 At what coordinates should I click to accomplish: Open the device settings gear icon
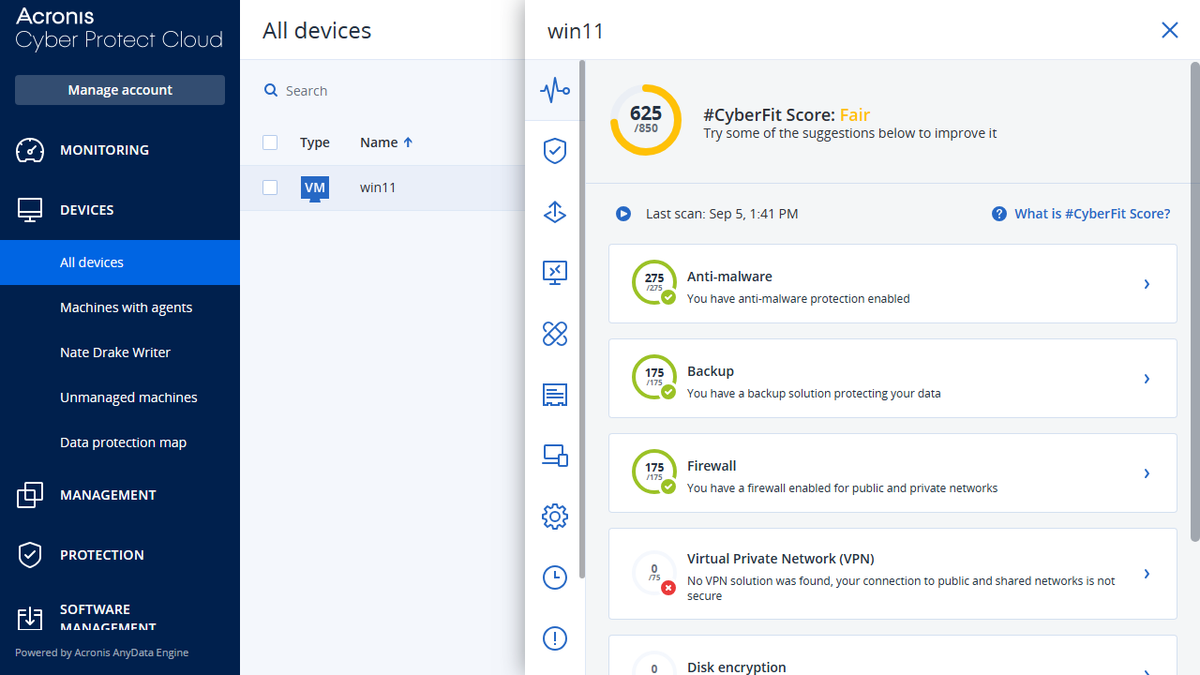(555, 516)
